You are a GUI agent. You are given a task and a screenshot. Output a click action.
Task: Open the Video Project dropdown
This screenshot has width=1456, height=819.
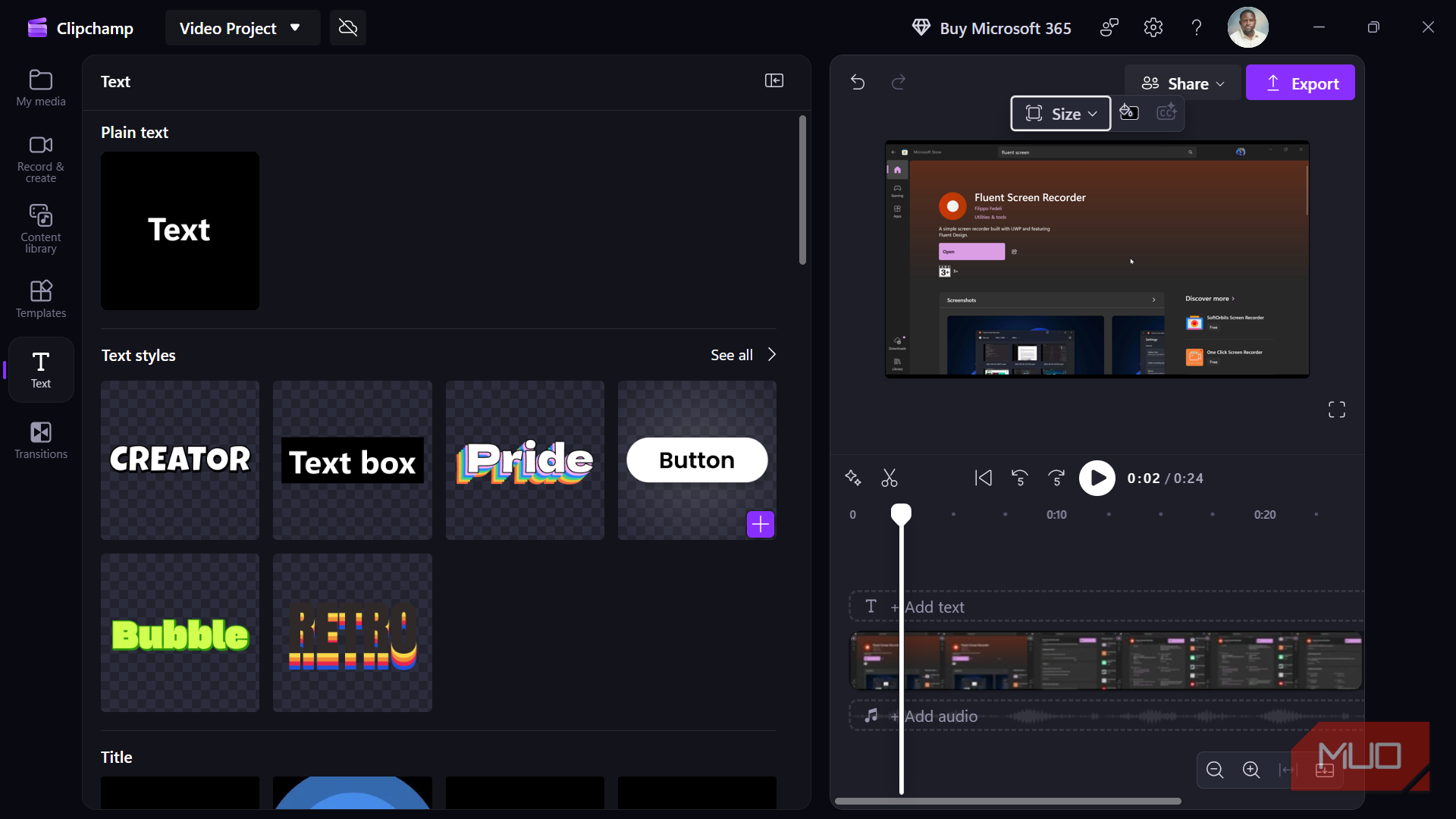(243, 28)
